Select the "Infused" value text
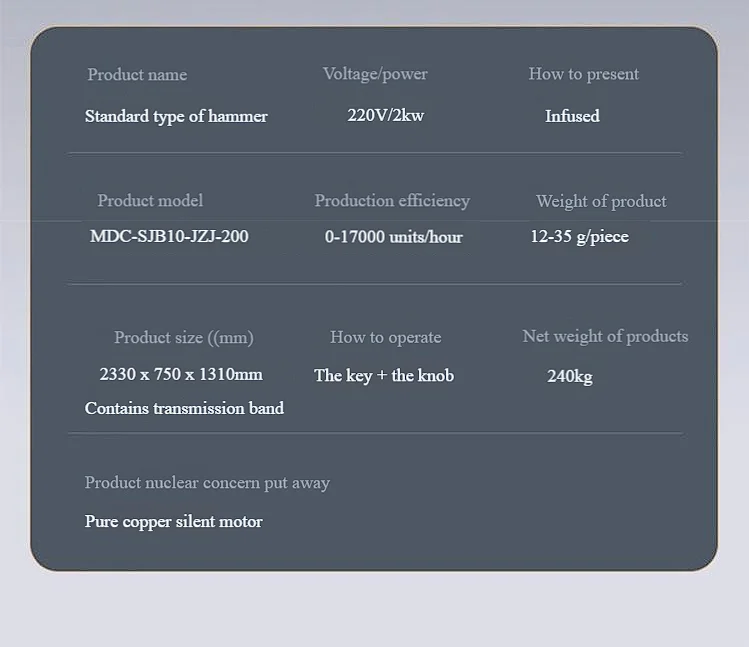This screenshot has height=647, width=749. [572, 116]
